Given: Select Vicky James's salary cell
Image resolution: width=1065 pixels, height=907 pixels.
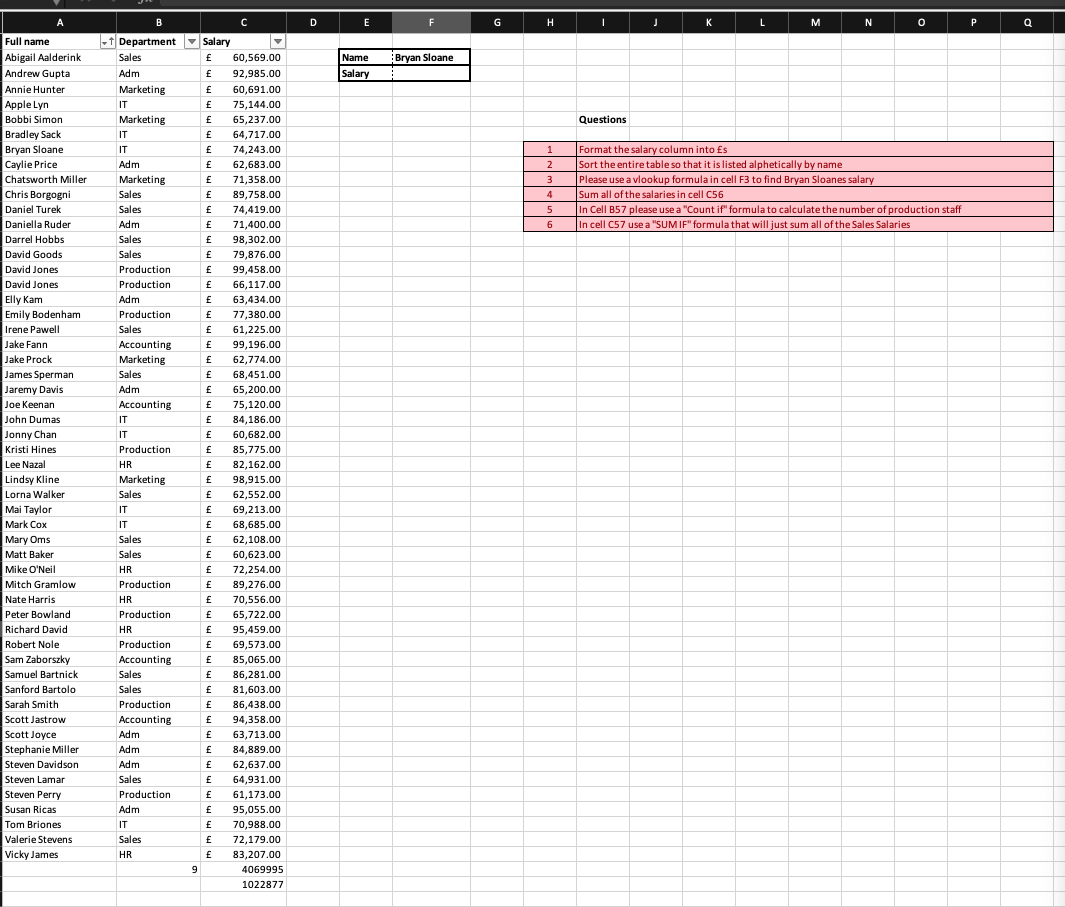Looking at the screenshot, I should (243, 854).
